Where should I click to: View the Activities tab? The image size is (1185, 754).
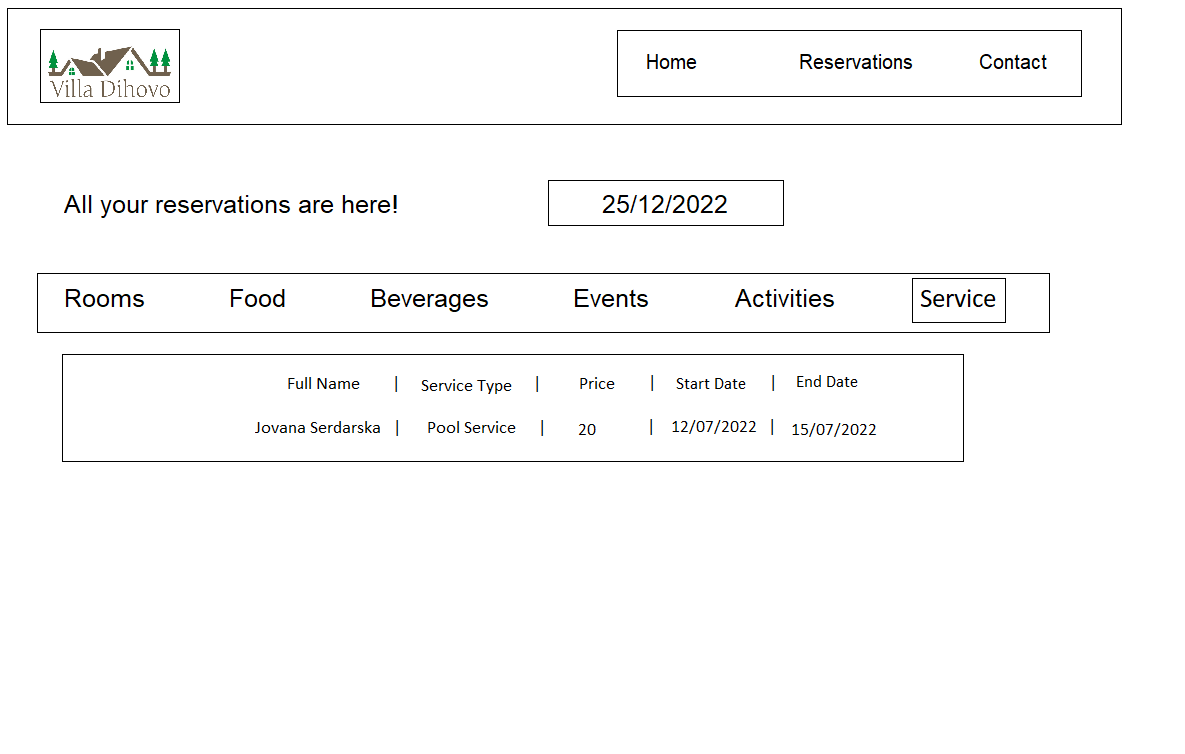[784, 299]
